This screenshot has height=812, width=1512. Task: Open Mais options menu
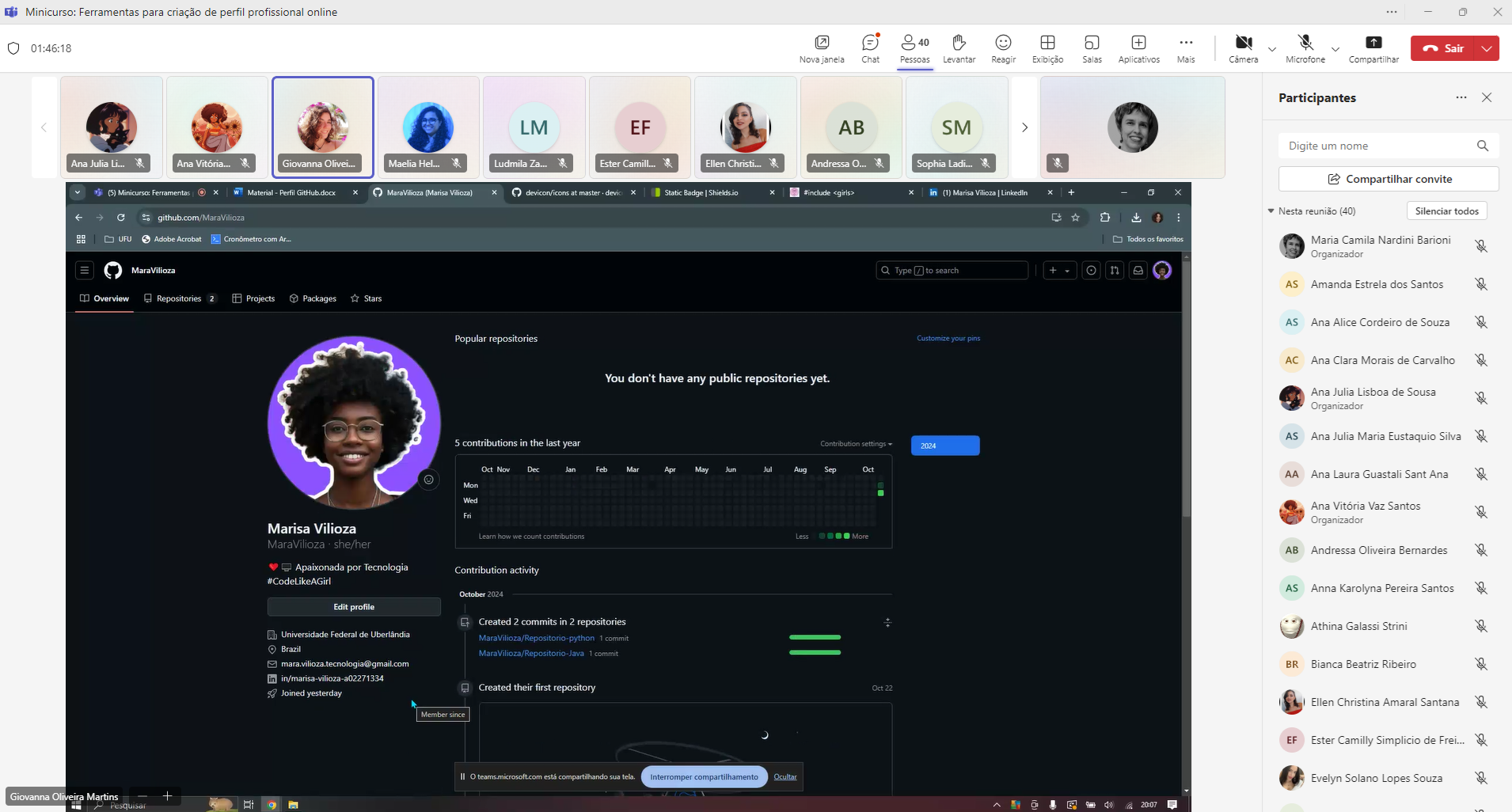[1185, 48]
